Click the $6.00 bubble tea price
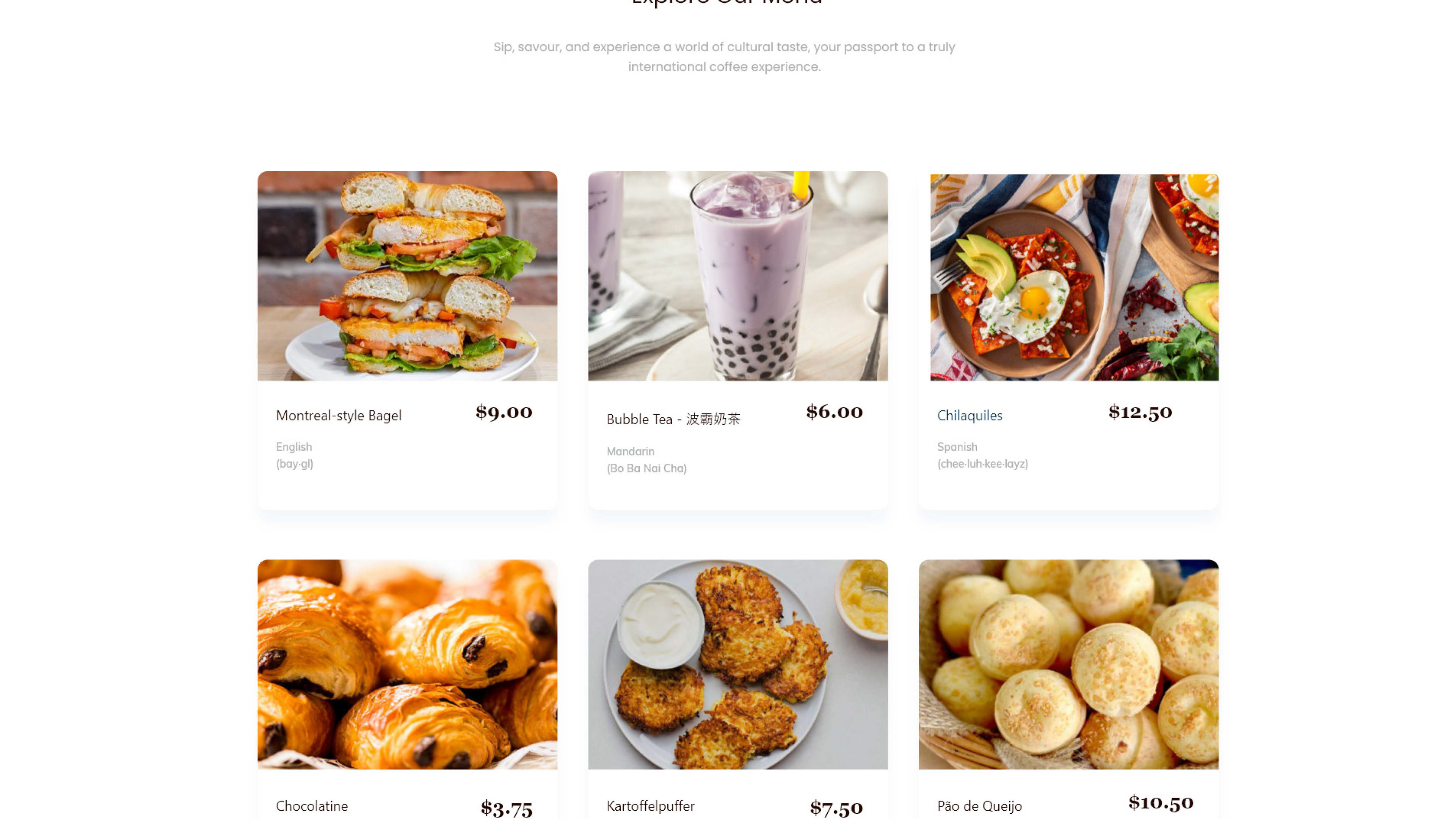The height and width of the screenshot is (819, 1456). pyautogui.click(x=834, y=412)
